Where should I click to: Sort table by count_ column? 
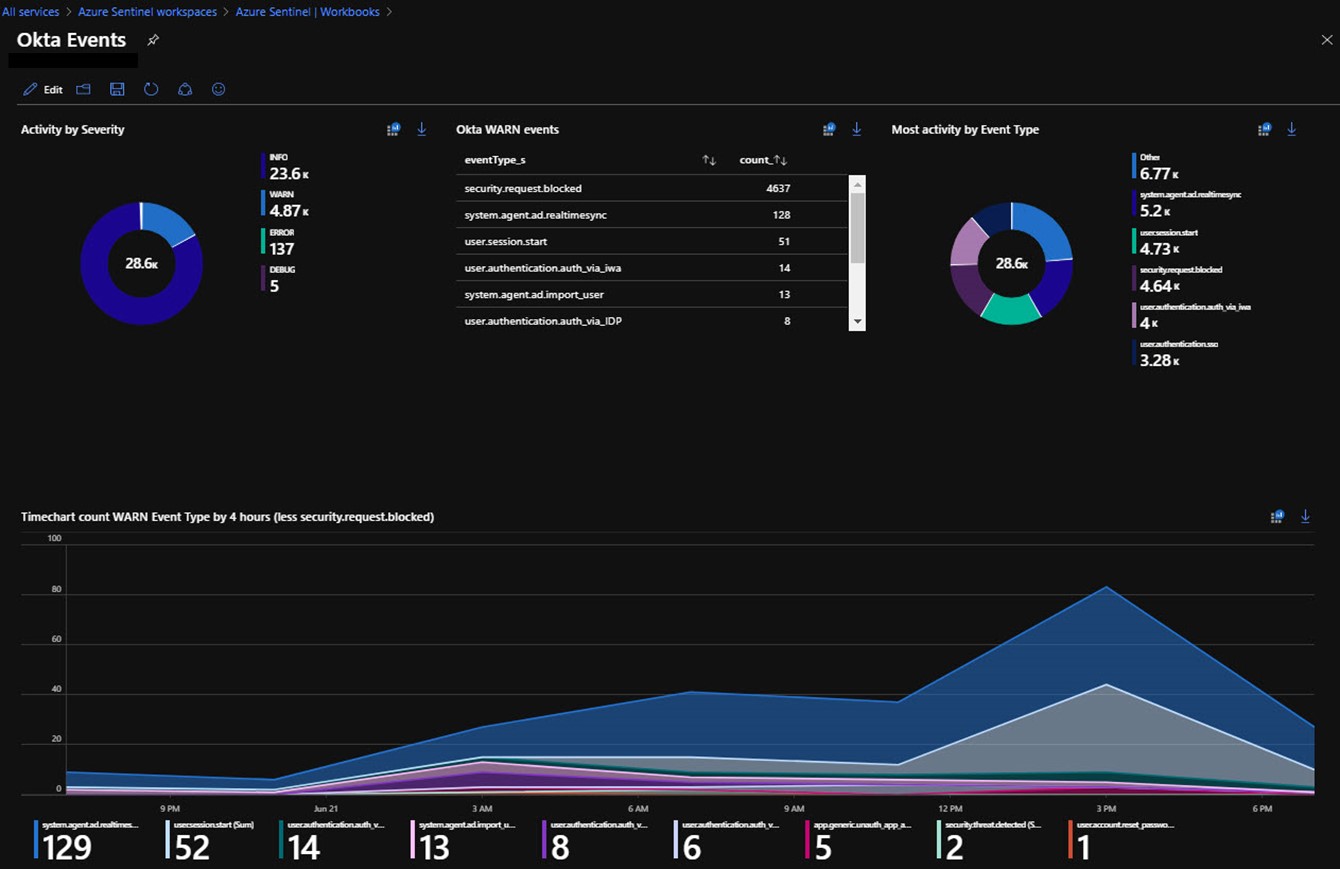click(x=781, y=160)
